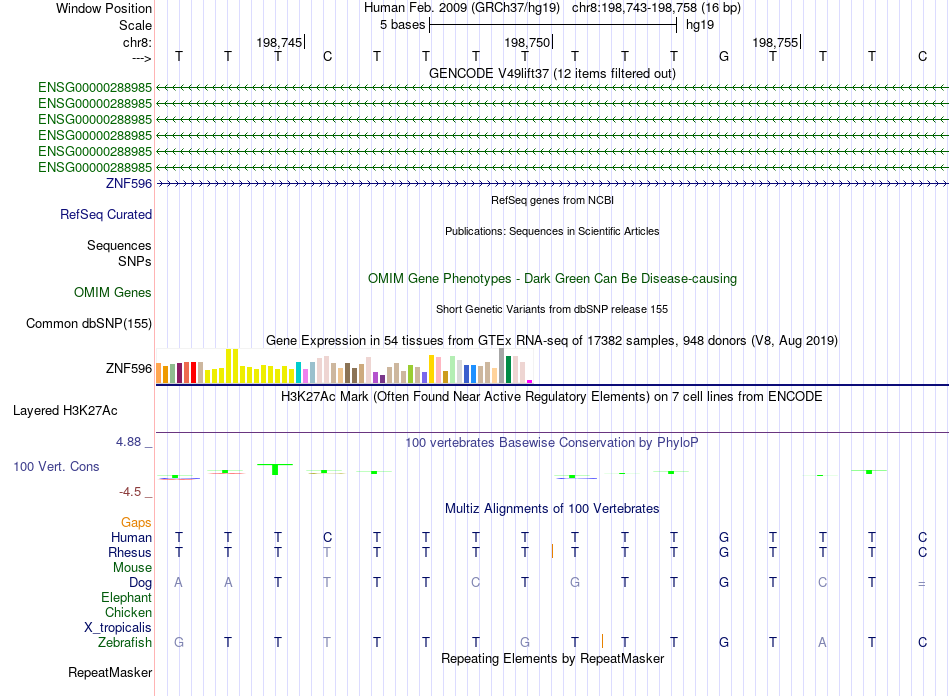
Task: Click the Rhesus alignment species label
Action: [130, 552]
